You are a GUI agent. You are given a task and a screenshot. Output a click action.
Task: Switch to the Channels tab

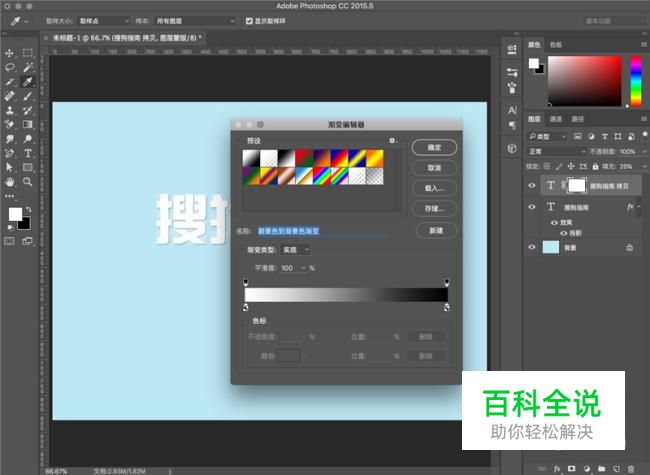pyautogui.click(x=555, y=119)
